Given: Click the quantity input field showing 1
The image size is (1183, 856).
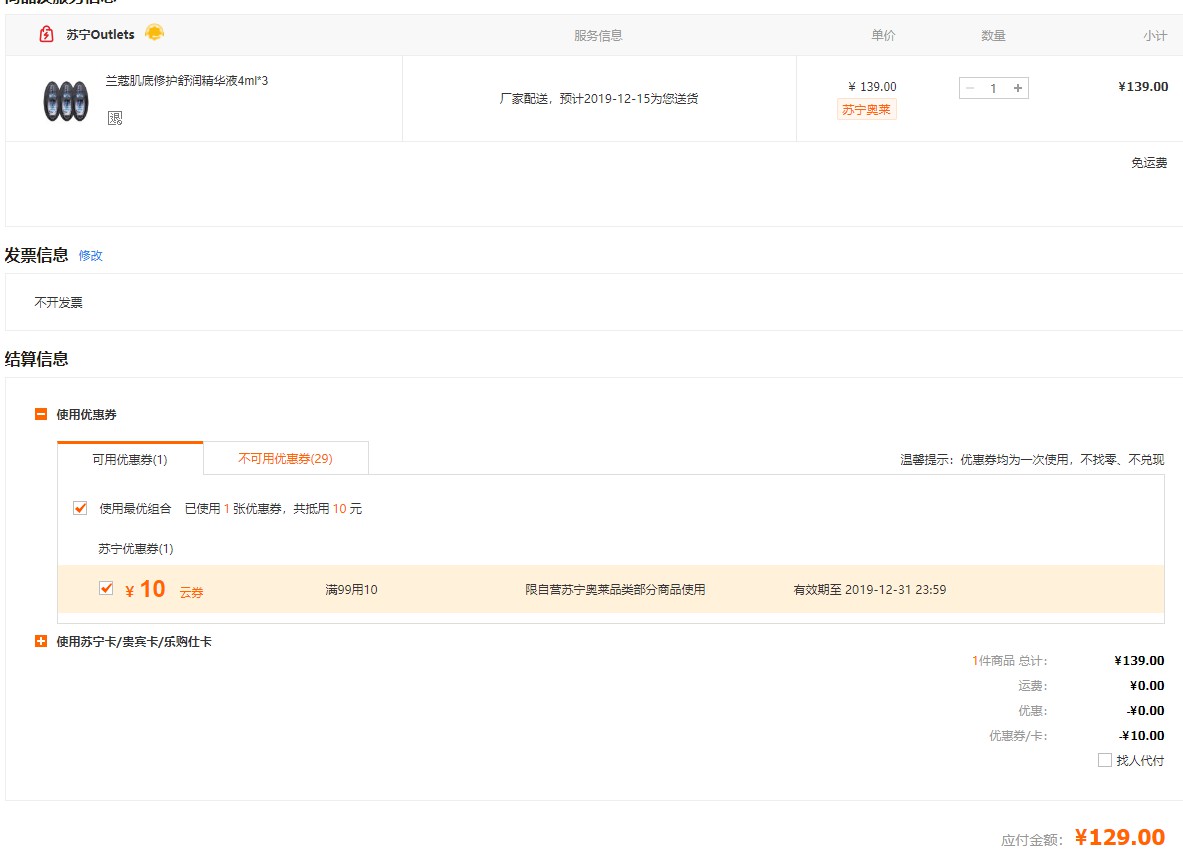Looking at the screenshot, I should [994, 88].
